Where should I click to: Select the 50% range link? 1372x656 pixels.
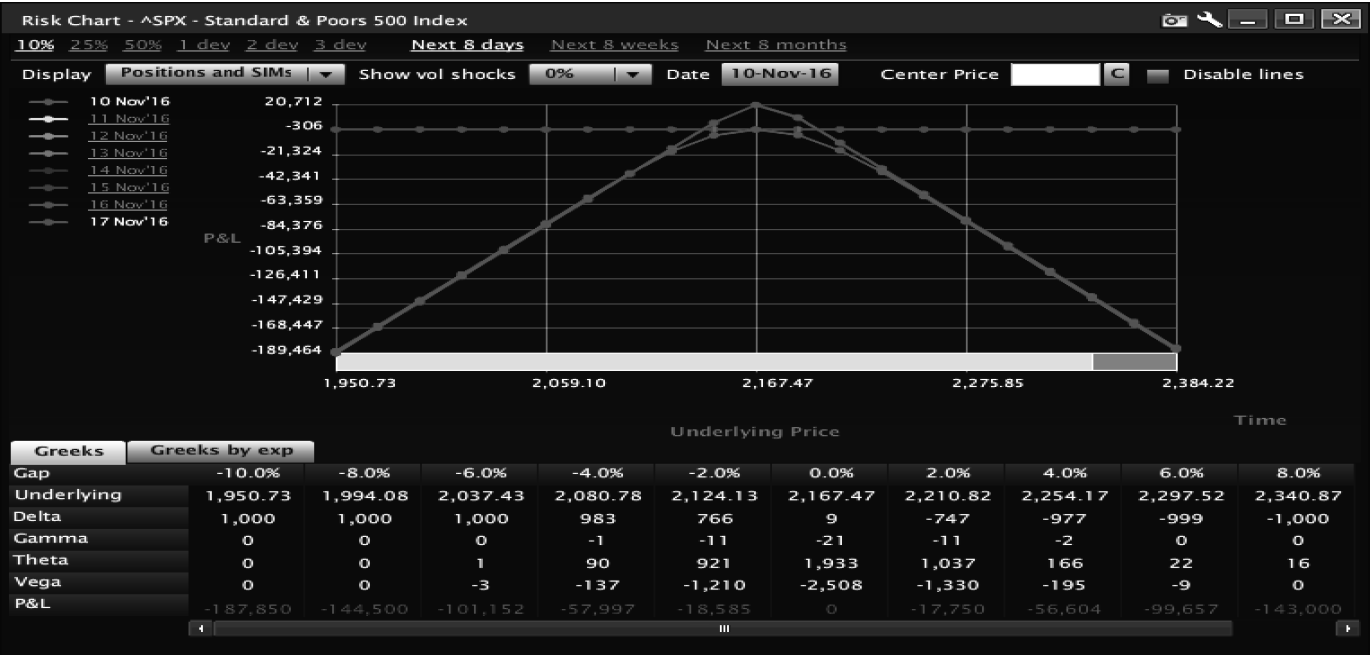click(141, 45)
